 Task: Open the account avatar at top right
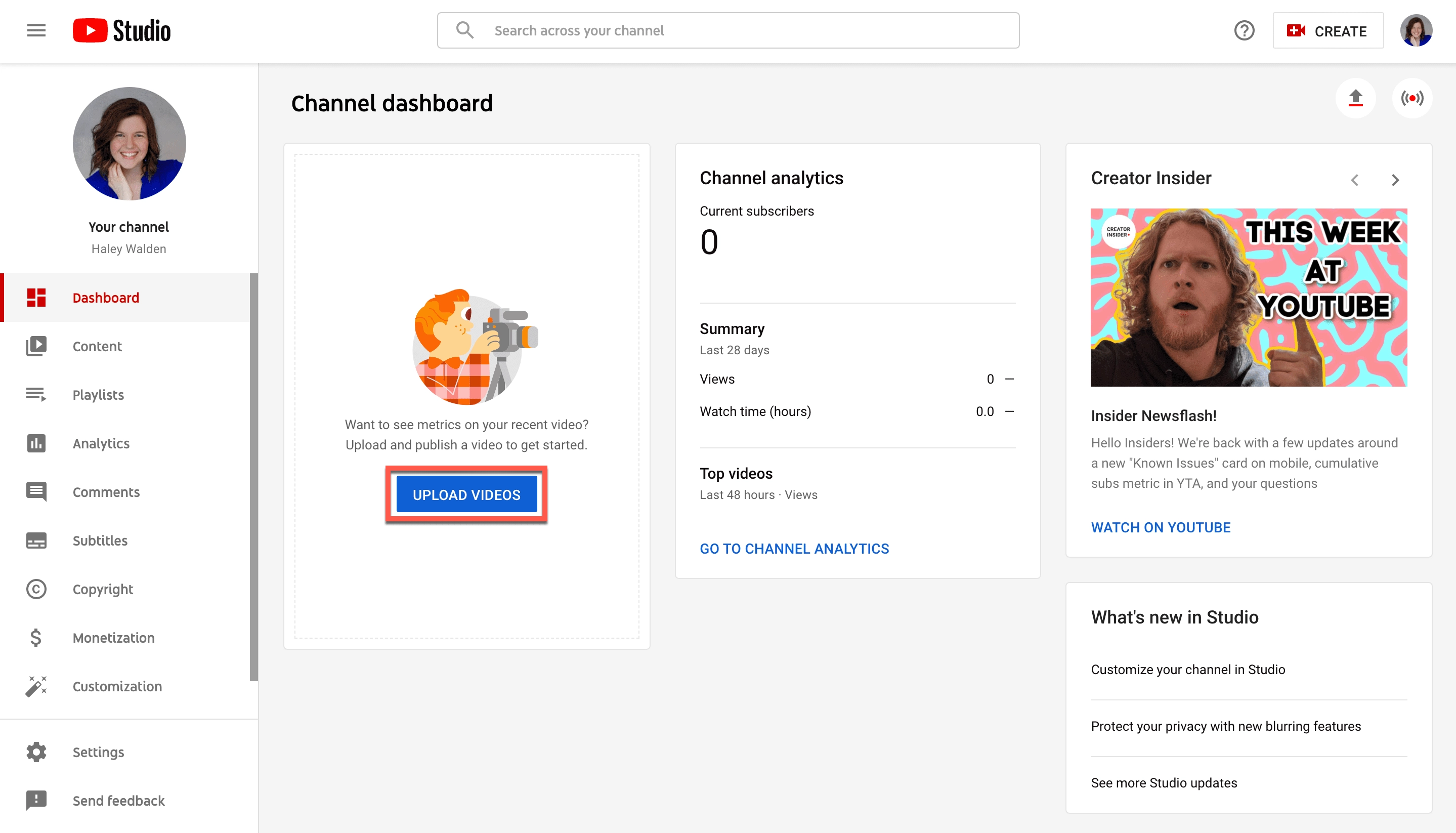1416,30
